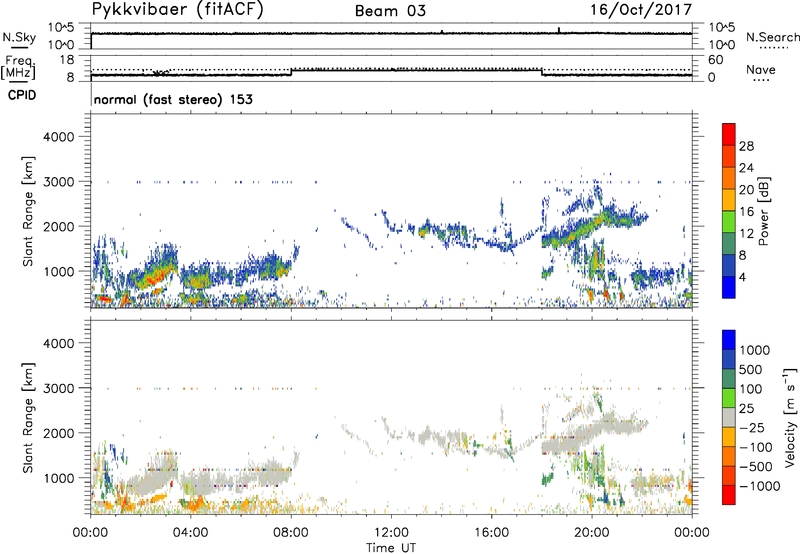Viewport: 800px width, 554px height.
Task: Click the "18" tick on the Freq. axis
Action: coord(66,60)
